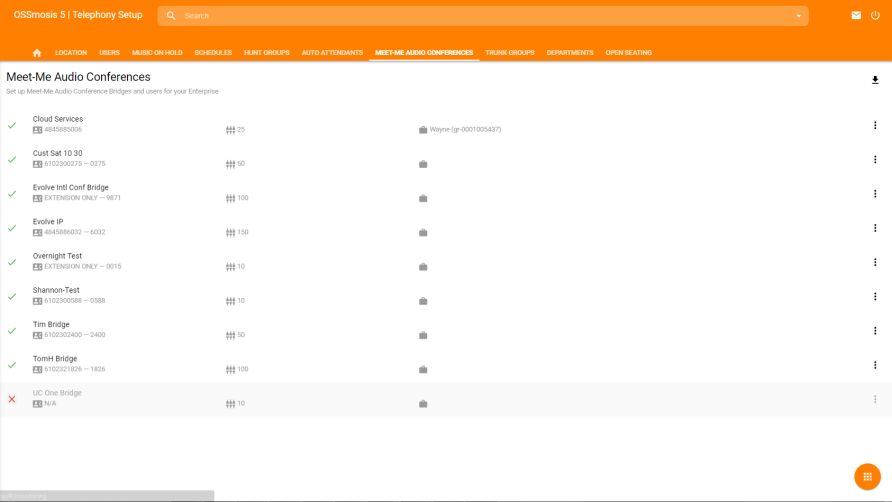Open three-dot menu for Evolve IP
The height and width of the screenshot is (502, 892).
(x=875, y=228)
